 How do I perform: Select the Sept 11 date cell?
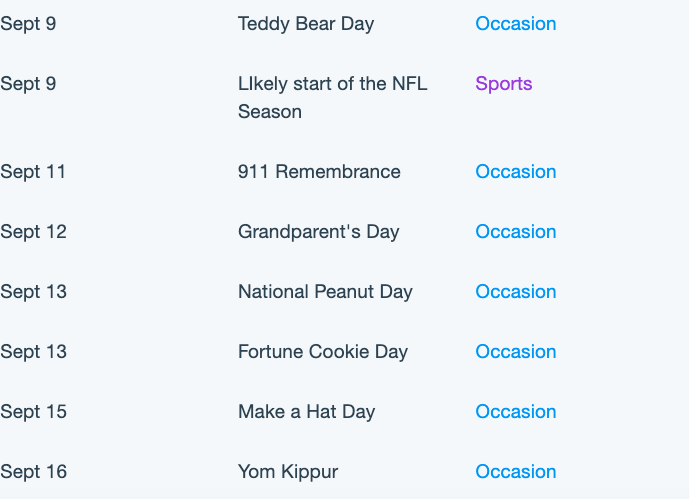33,172
